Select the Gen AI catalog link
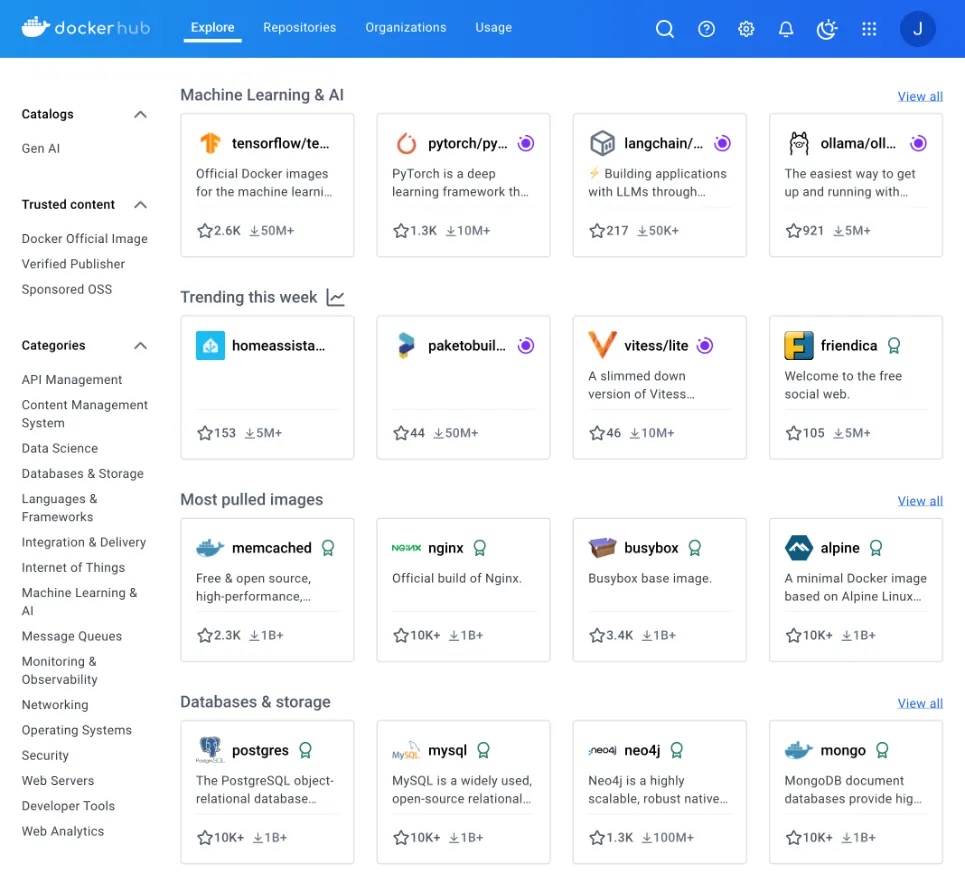Viewport: 965px width, 888px height. pos(40,148)
